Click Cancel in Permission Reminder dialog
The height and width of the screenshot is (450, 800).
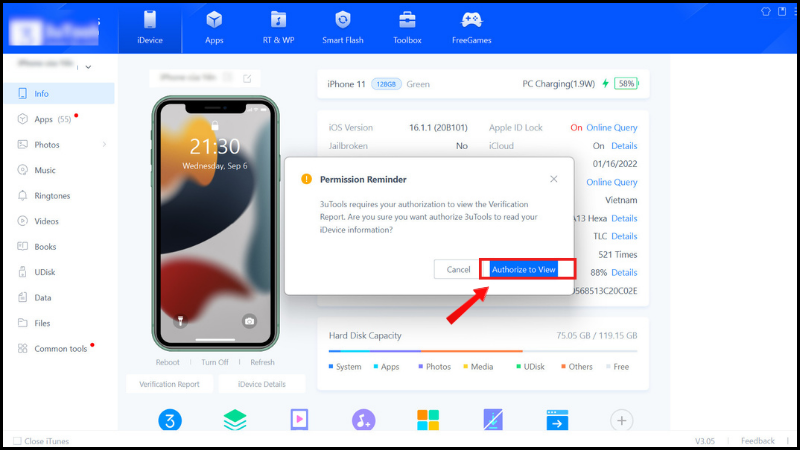(458, 269)
